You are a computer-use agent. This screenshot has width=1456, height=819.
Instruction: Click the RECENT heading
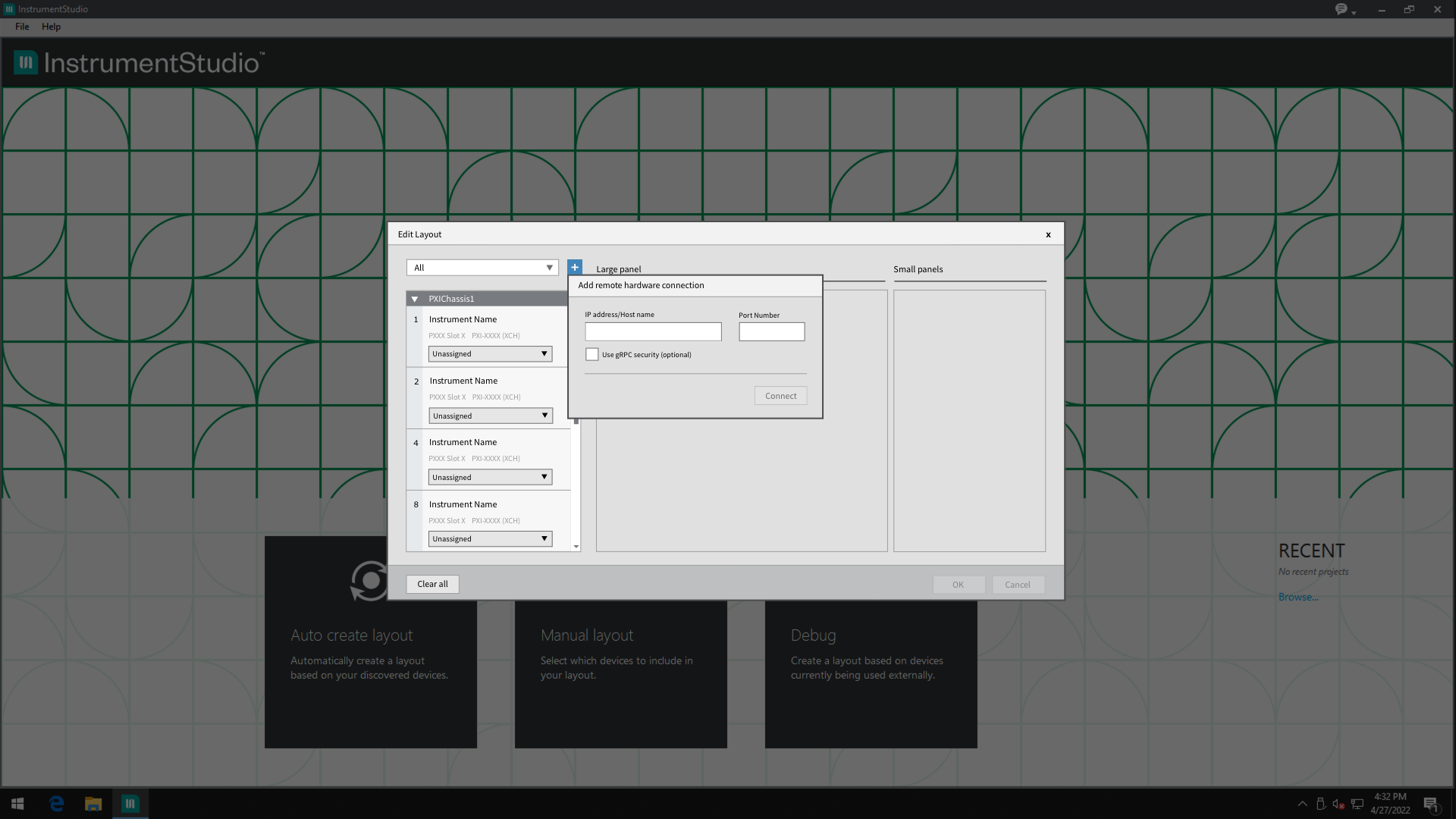coord(1311,551)
